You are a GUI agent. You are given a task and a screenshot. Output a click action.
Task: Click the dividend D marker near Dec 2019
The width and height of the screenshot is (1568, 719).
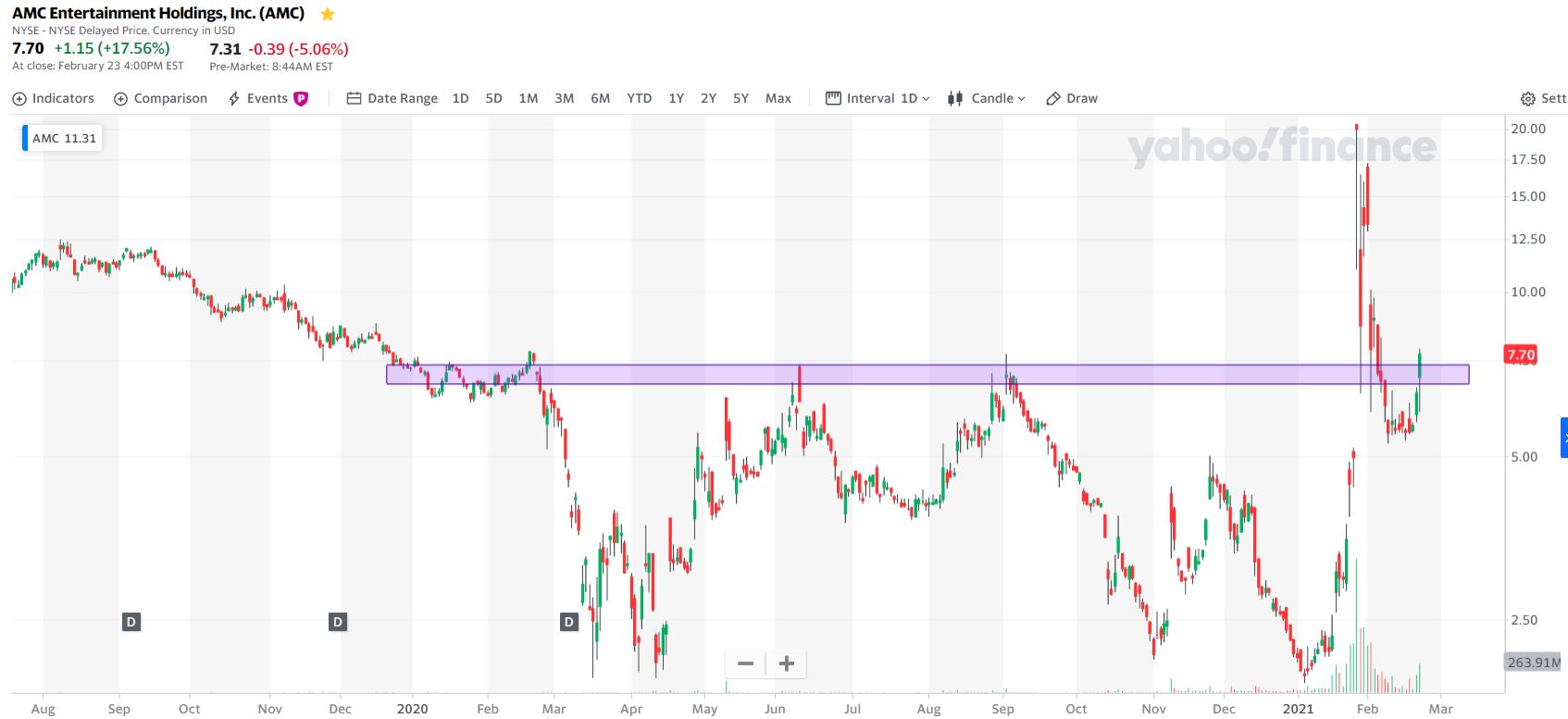tap(338, 622)
